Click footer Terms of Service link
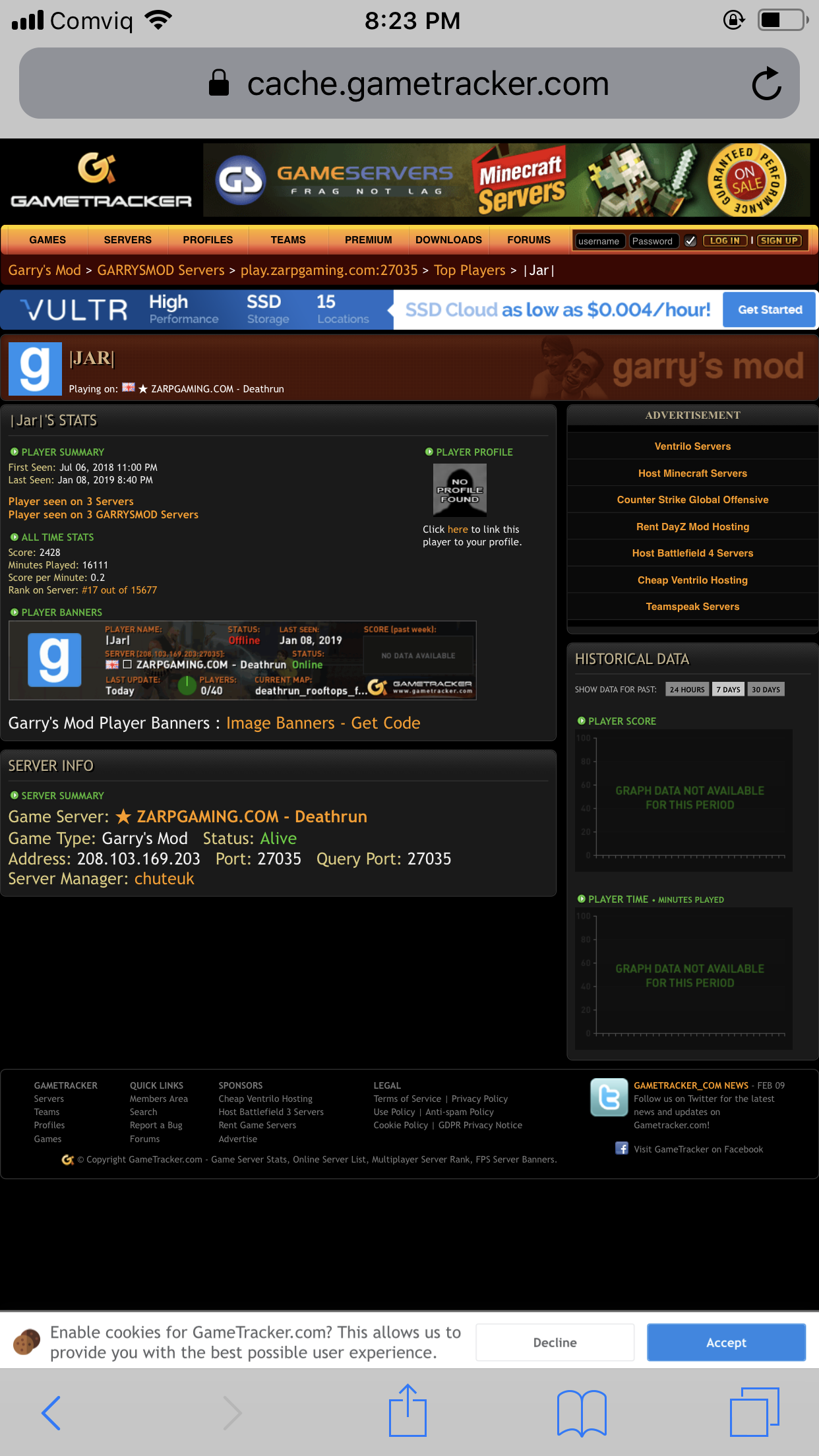 [408, 1099]
